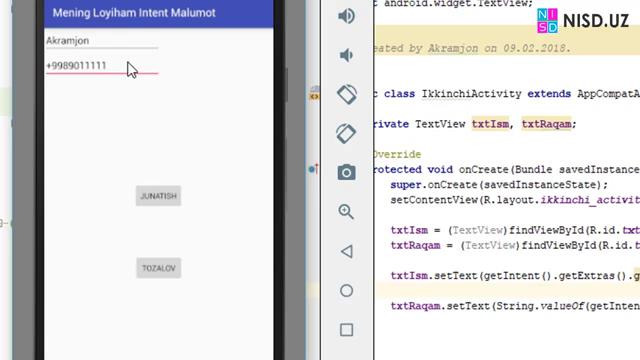This screenshot has height=360, width=640.
Task: Rotate emulator left with the rotate icon
Action: (347, 94)
